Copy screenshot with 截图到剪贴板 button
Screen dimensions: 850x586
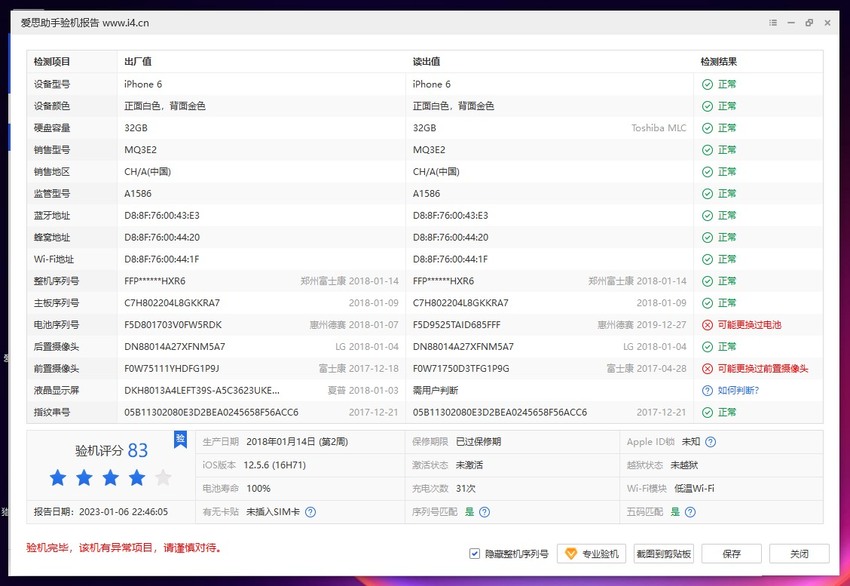tap(664, 553)
